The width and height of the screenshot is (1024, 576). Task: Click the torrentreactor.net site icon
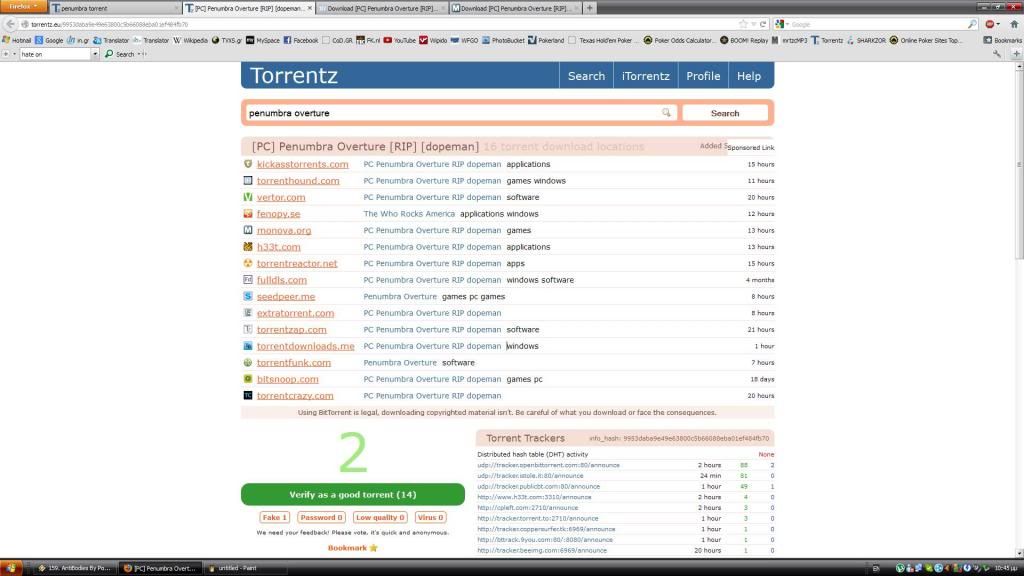pyautogui.click(x=248, y=263)
